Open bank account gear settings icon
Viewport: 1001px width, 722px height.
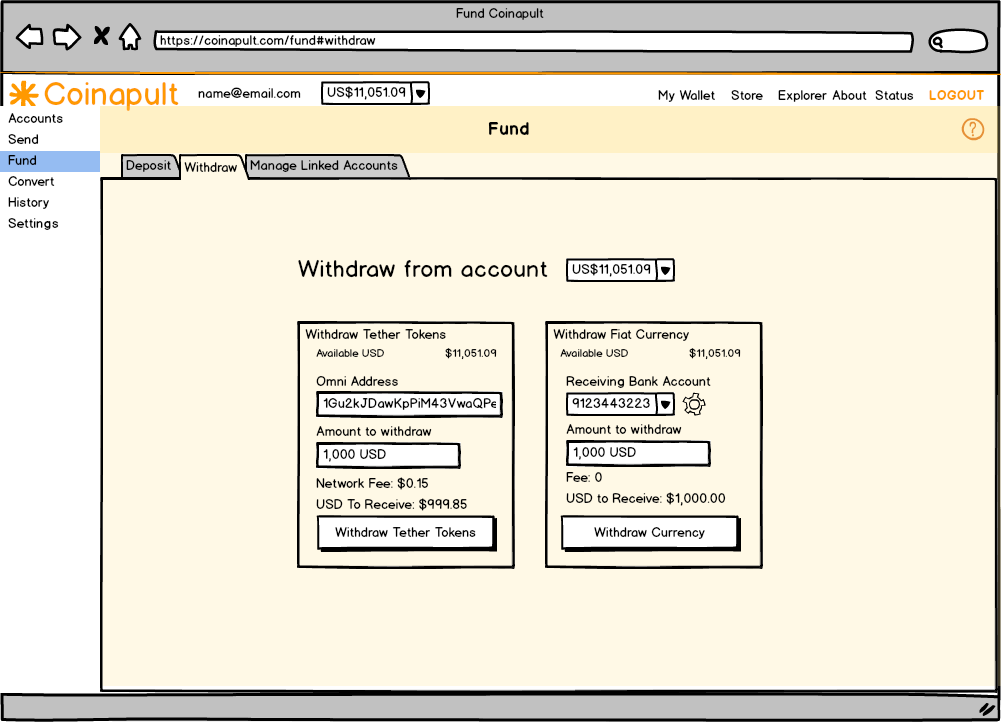pyautogui.click(x=694, y=404)
